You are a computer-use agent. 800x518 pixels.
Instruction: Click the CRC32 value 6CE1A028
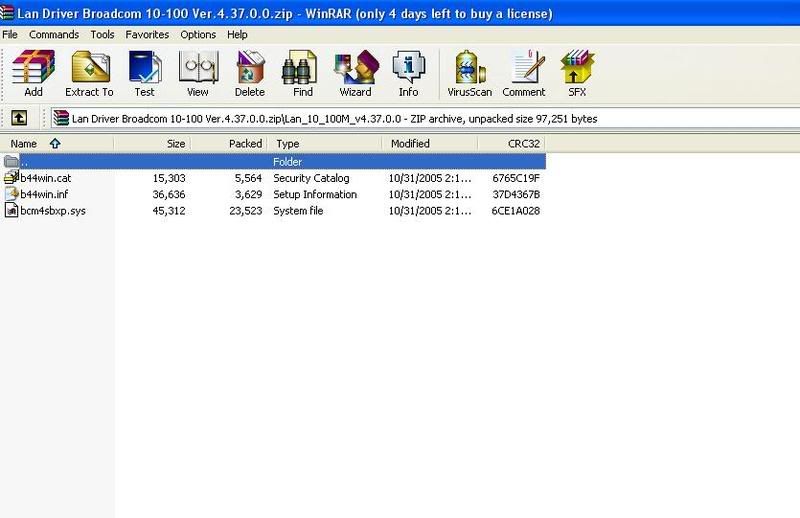515,211
